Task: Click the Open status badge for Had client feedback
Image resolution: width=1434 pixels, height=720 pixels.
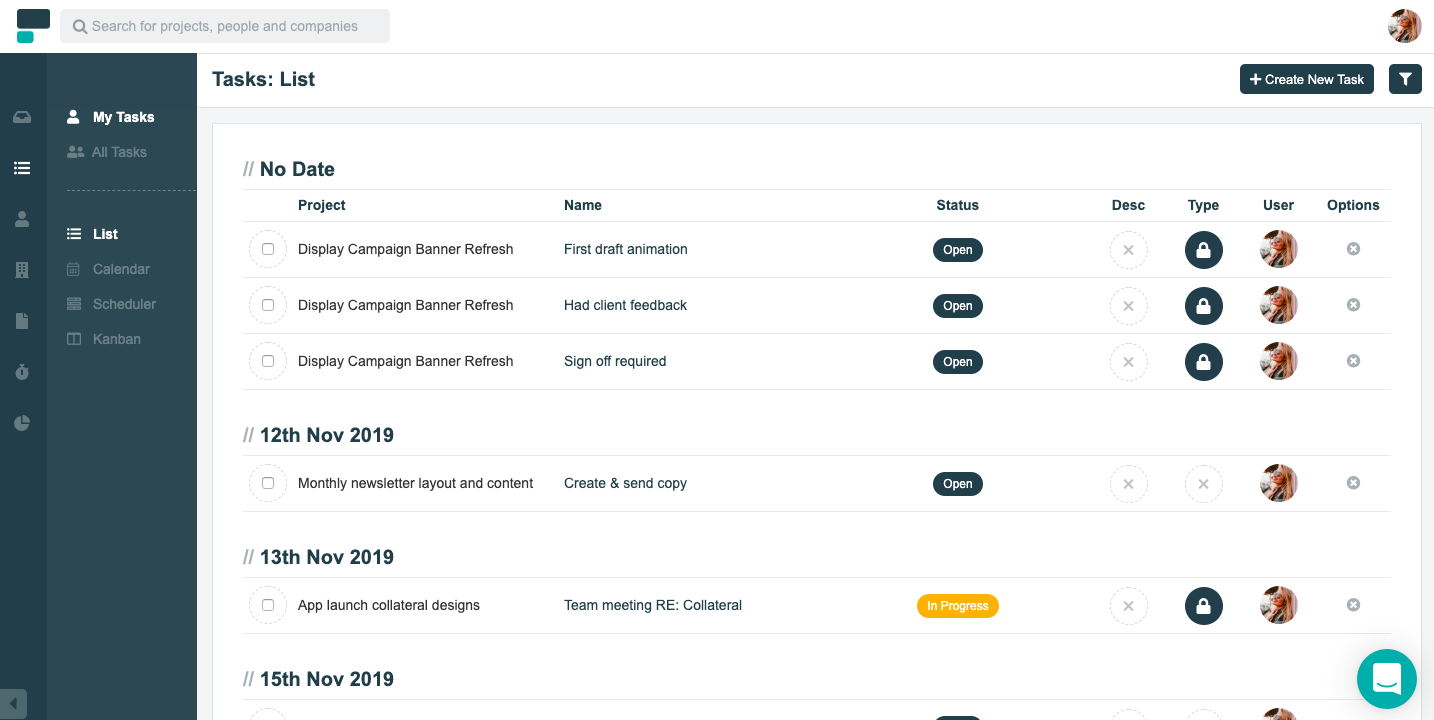Action: pyautogui.click(x=958, y=306)
